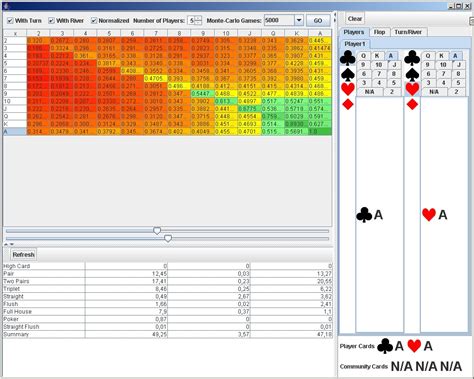Click the collapse-up arrow on the split divider
The height and width of the screenshot is (379, 474).
pos(6,244)
